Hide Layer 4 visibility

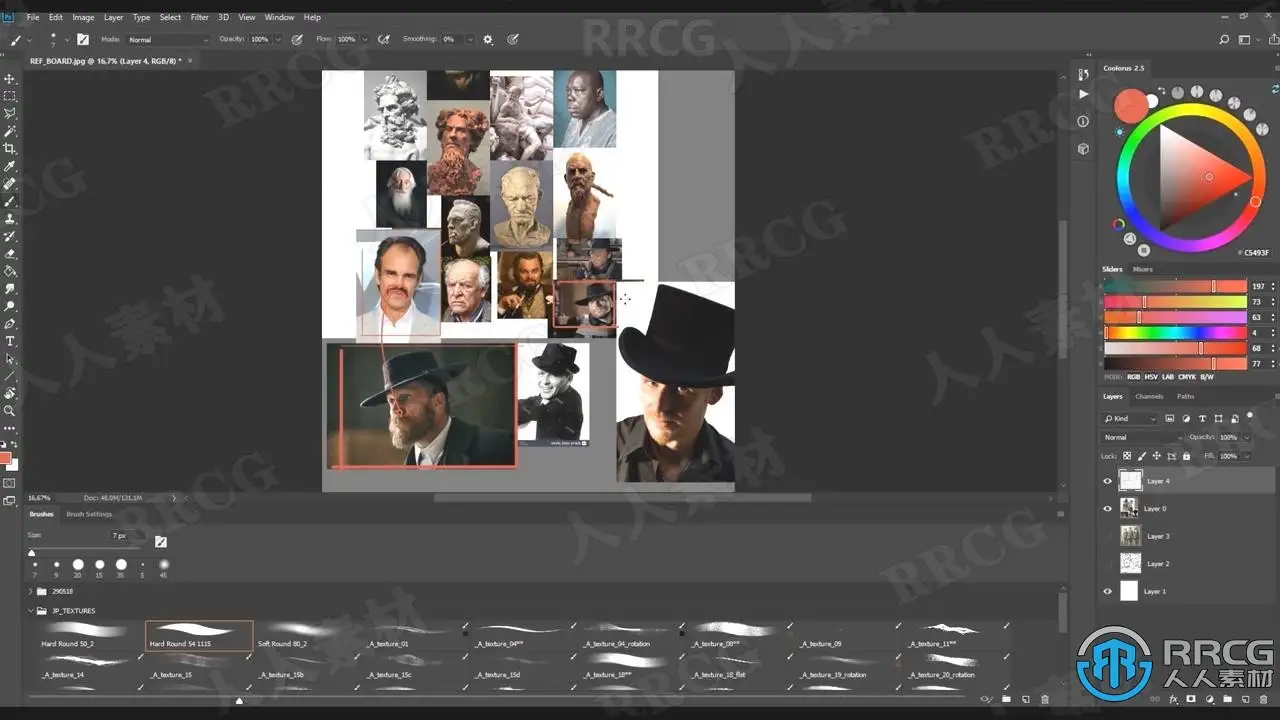coord(1107,481)
